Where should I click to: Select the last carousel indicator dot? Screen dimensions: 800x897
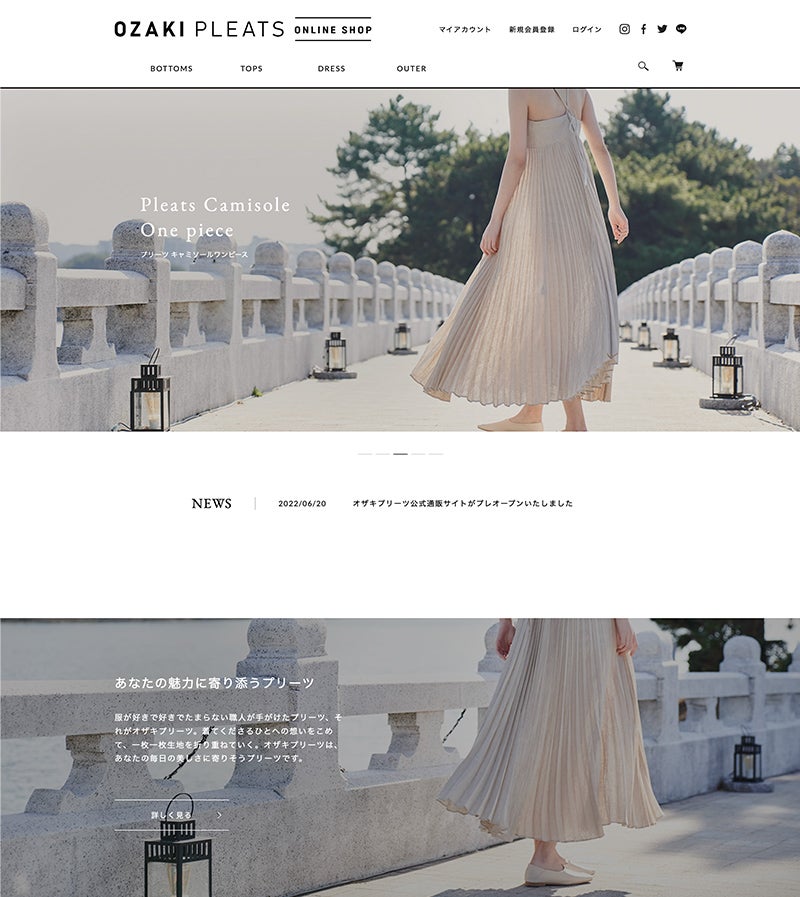[436, 452]
